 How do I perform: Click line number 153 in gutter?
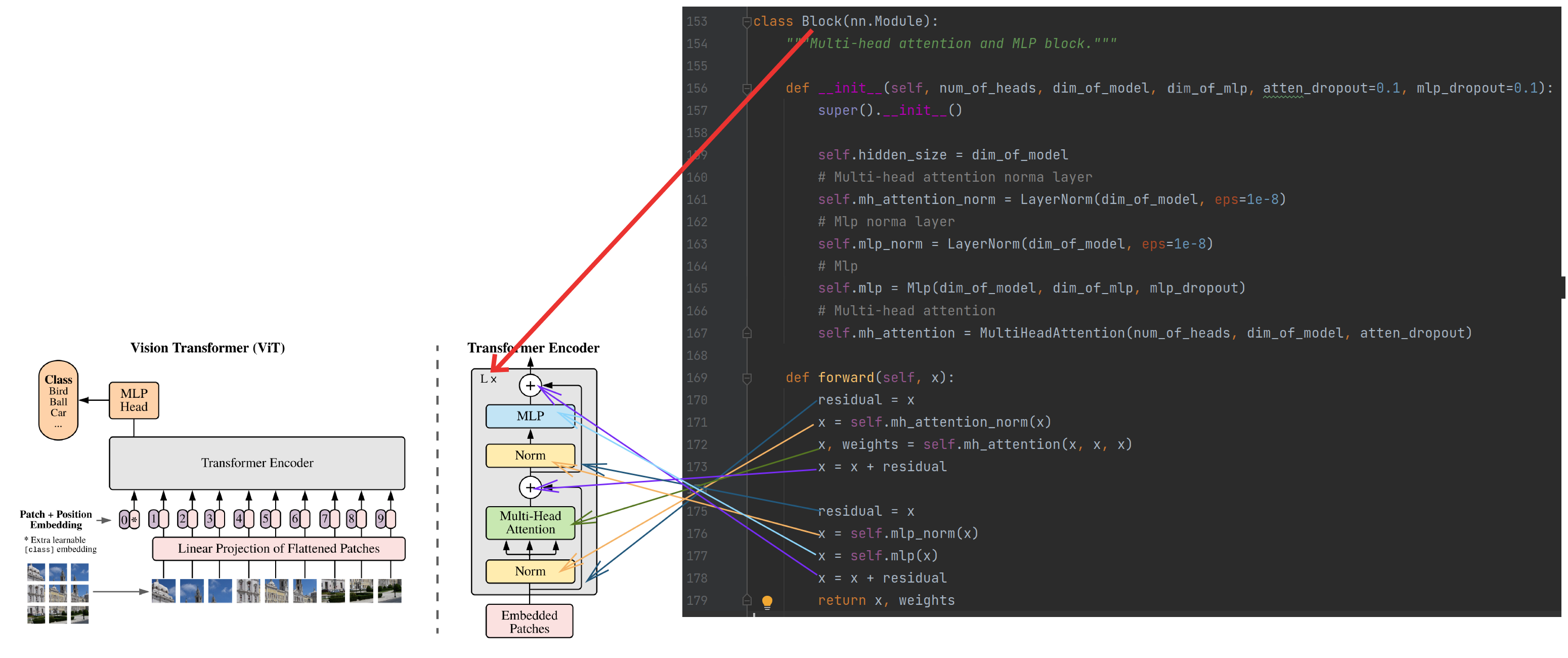click(x=697, y=21)
